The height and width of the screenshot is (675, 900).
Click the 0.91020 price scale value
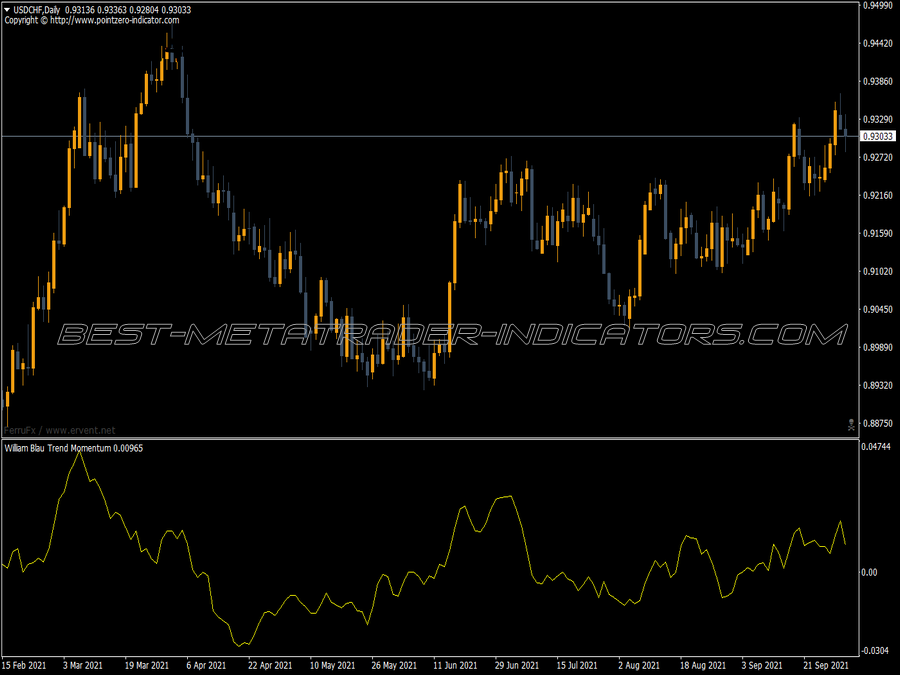click(x=878, y=271)
